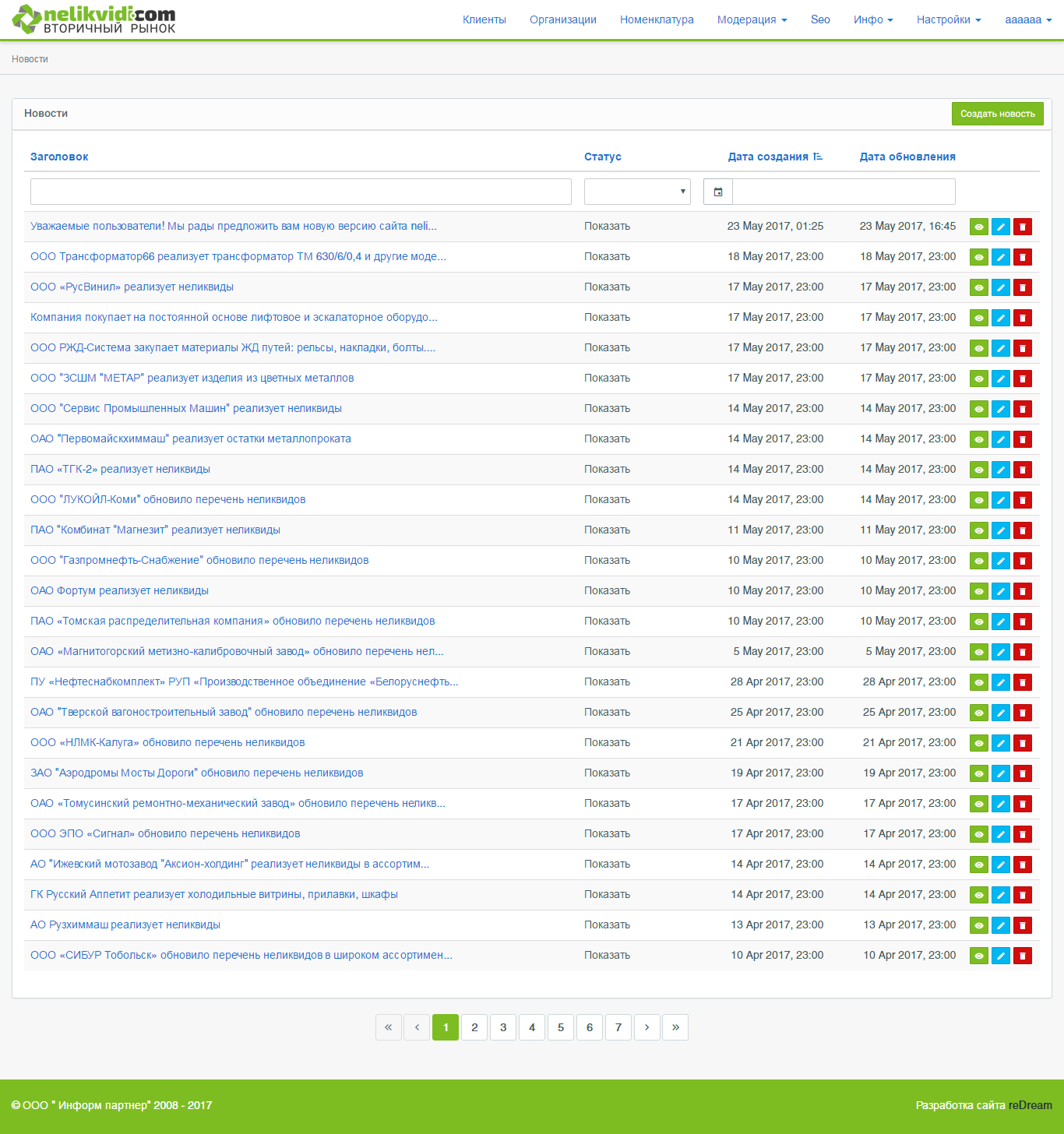Edit the 'Аэродромы Мосты Дороги' news entry
The width and height of the screenshot is (1064, 1134).
point(1001,773)
